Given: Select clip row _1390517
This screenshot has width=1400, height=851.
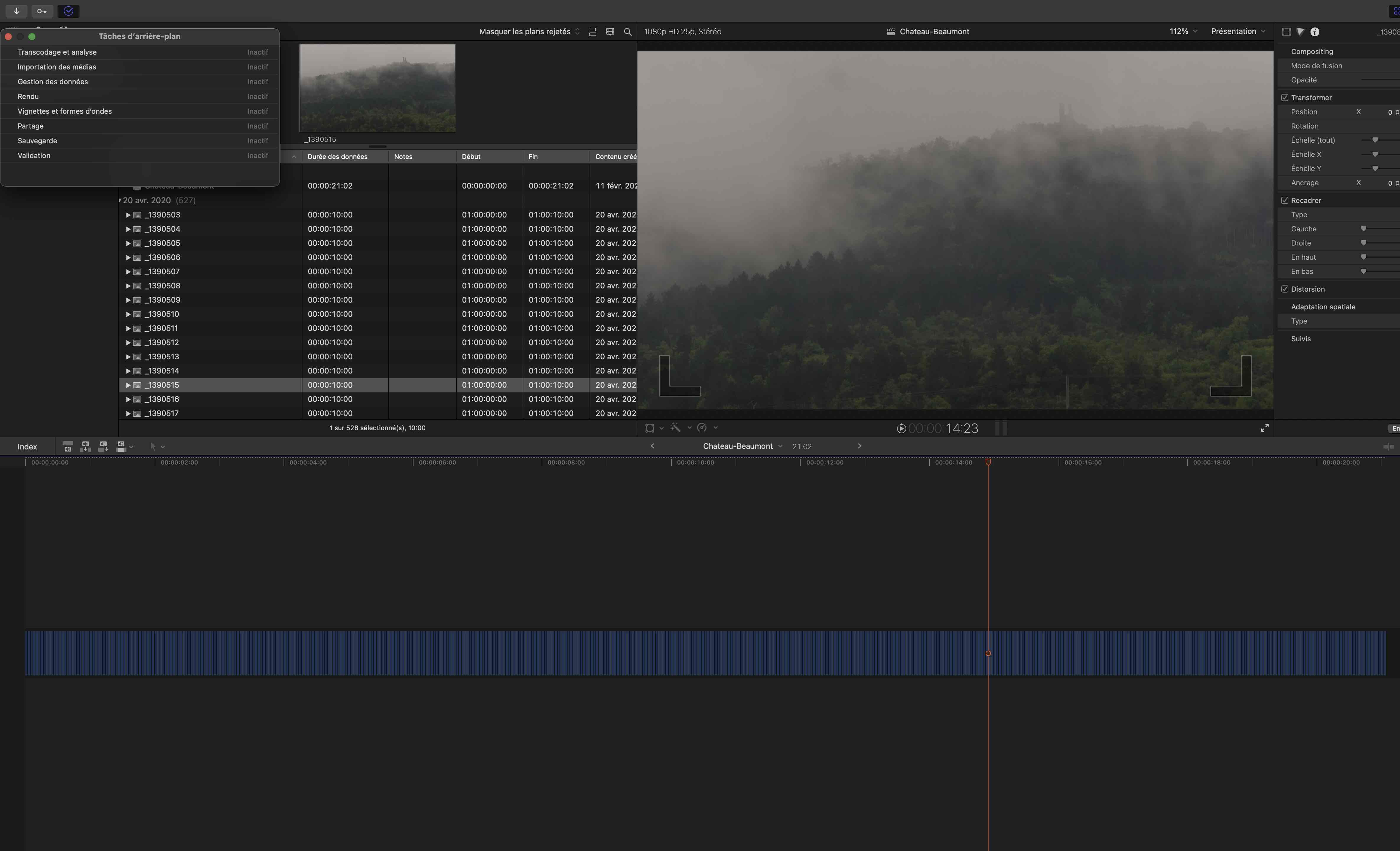Looking at the screenshot, I should pos(377,413).
